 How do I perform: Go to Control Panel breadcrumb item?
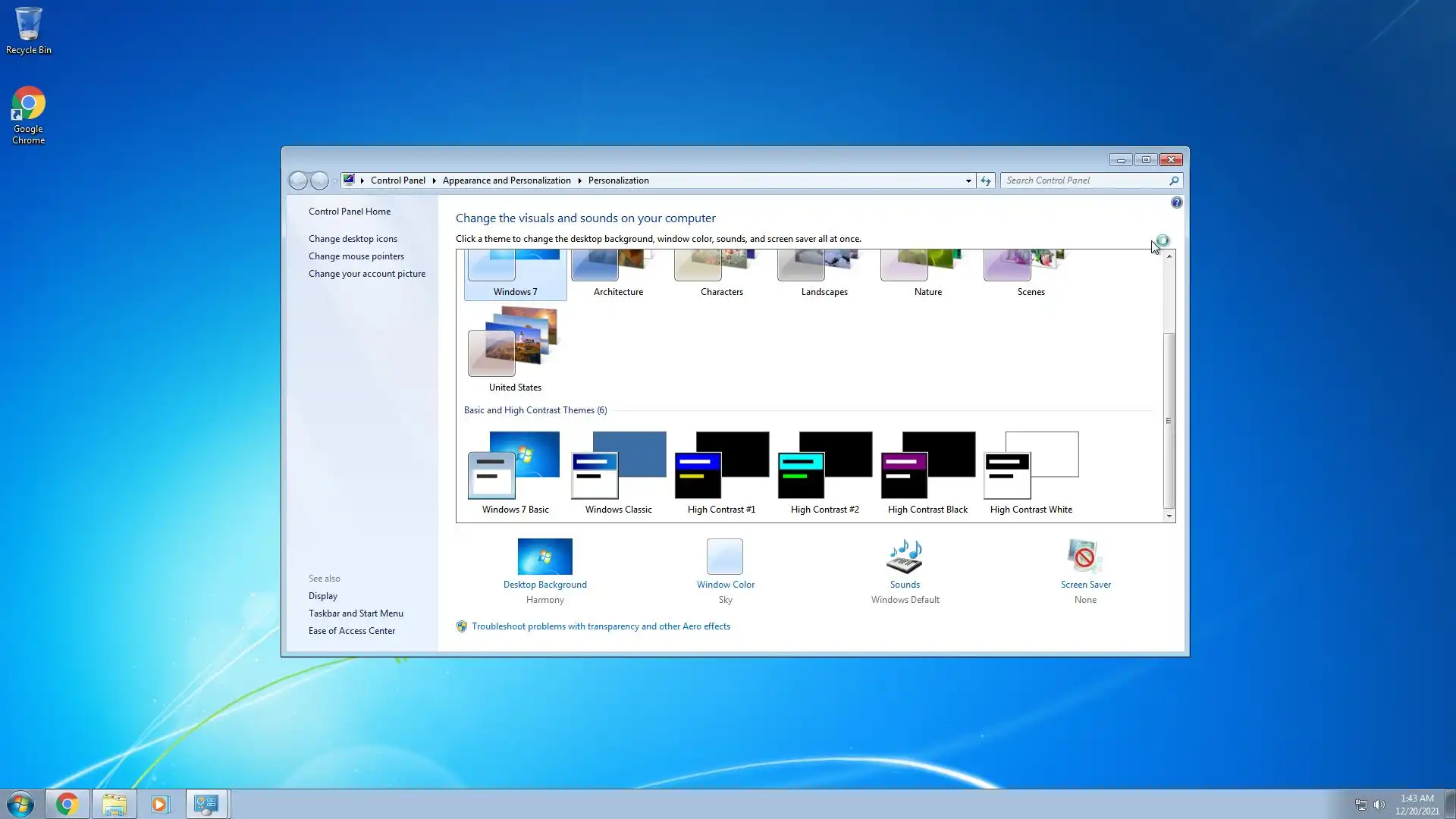pos(397,180)
